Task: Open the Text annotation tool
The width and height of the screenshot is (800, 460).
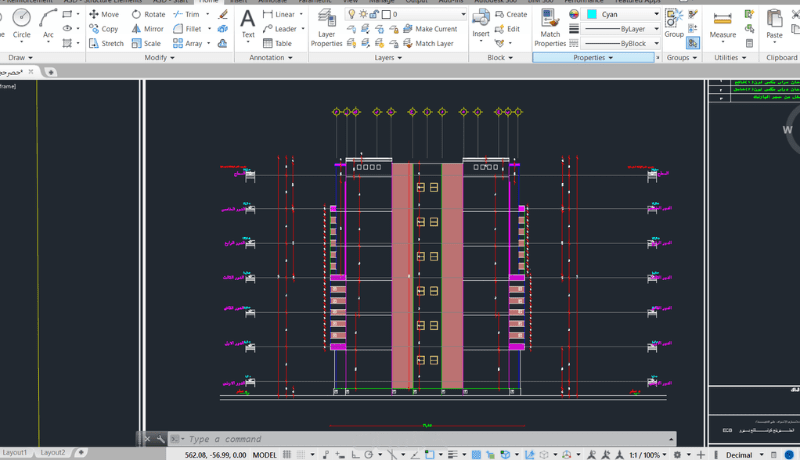Action: pyautogui.click(x=248, y=24)
